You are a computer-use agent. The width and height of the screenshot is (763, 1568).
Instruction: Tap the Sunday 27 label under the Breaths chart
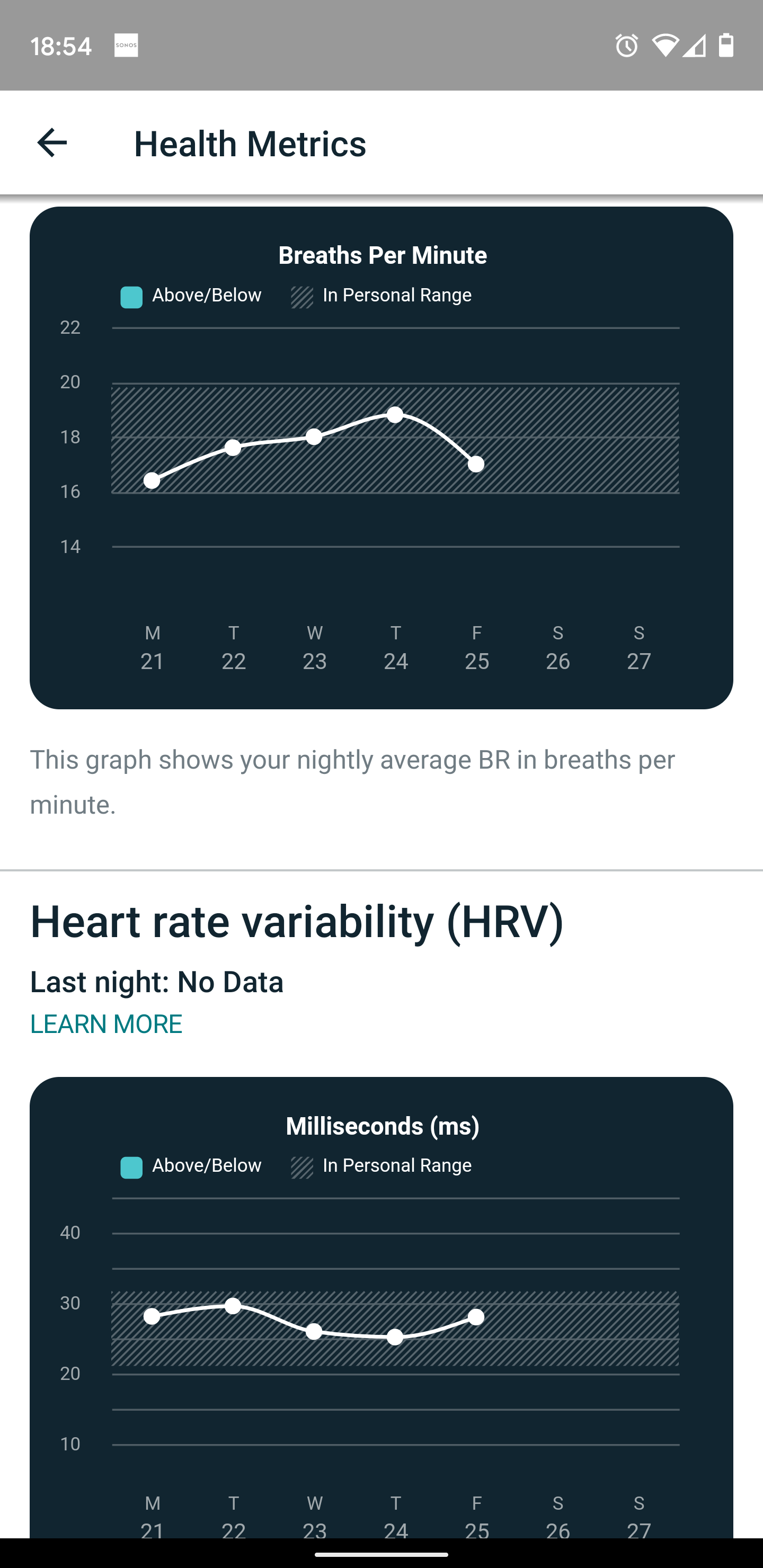click(639, 648)
